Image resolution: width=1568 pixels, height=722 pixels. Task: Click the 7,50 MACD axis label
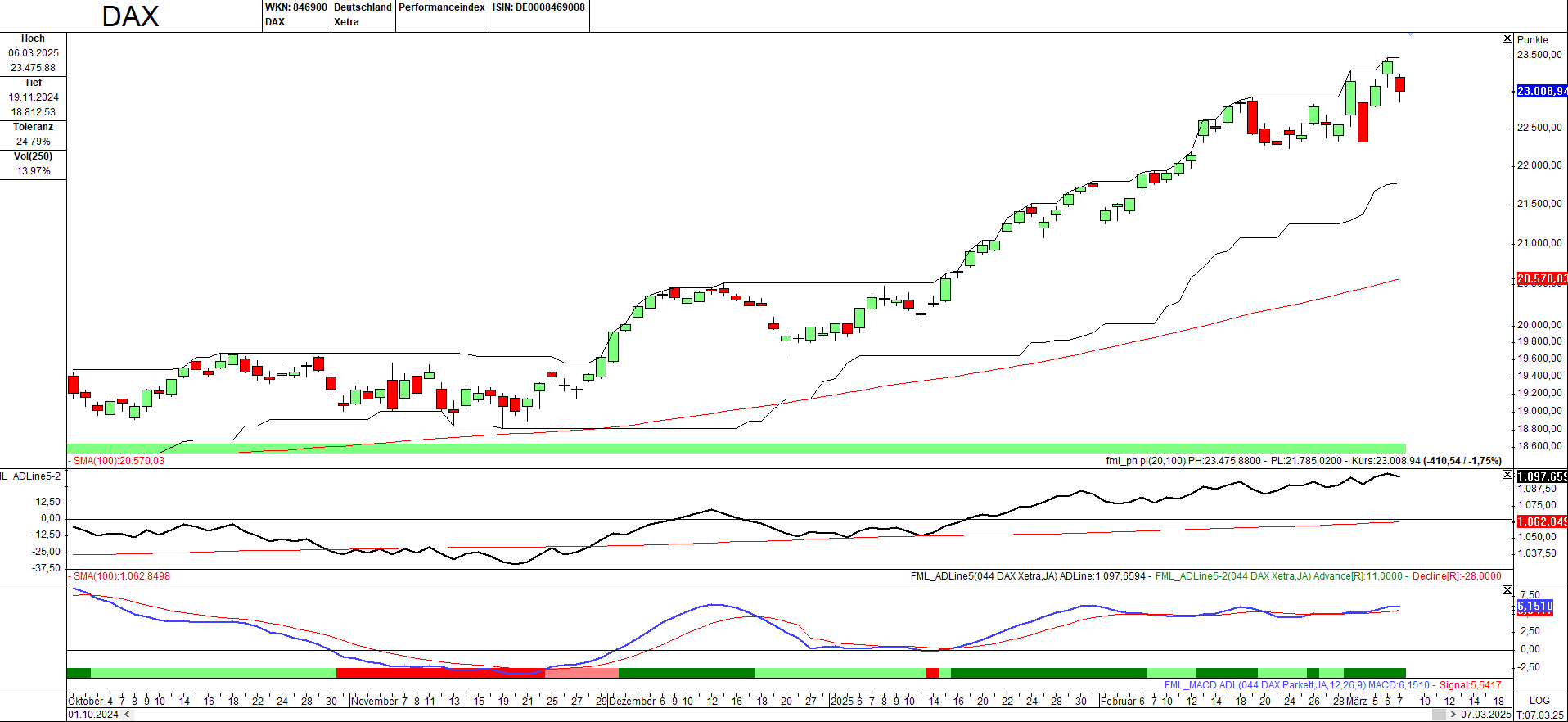coord(1530,595)
